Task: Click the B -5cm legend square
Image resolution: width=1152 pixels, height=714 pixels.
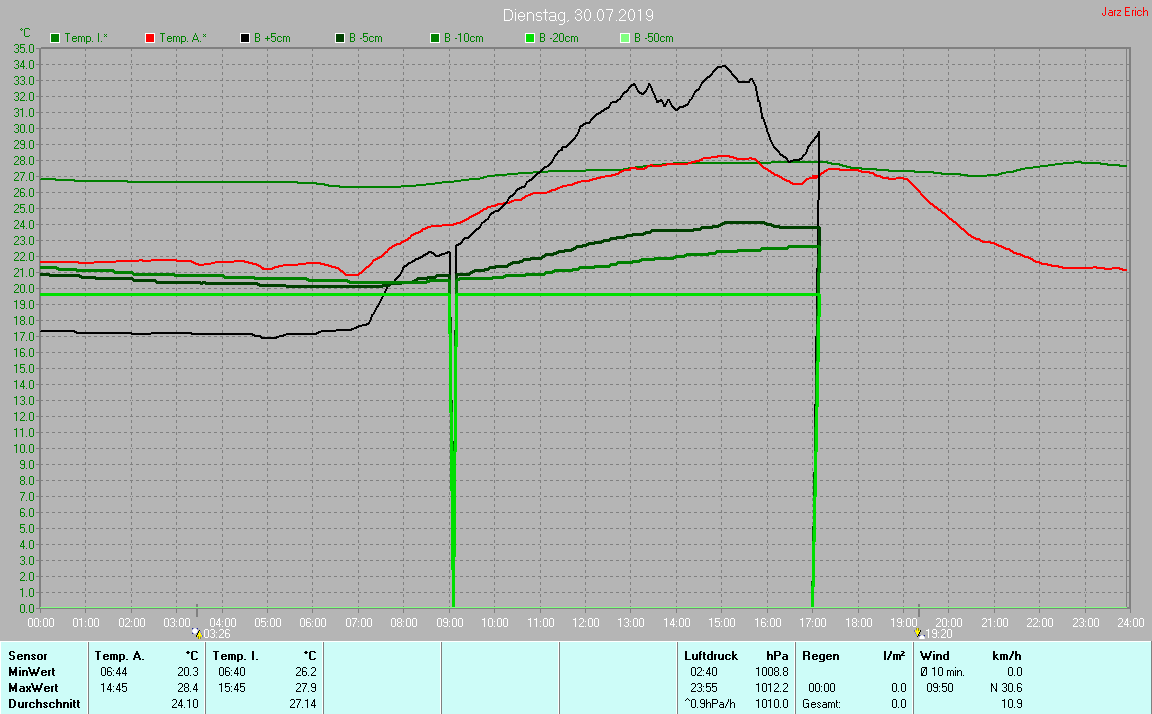Action: (x=340, y=38)
